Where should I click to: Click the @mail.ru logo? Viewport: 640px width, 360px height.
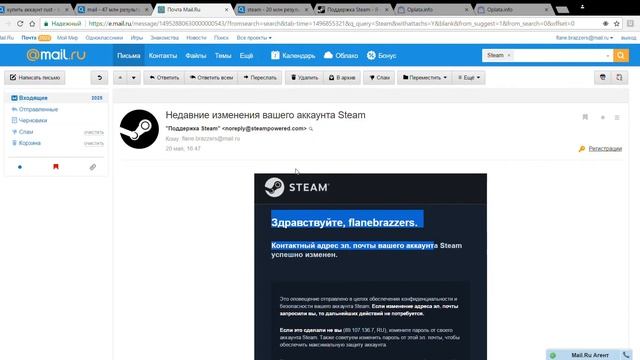pos(56,55)
